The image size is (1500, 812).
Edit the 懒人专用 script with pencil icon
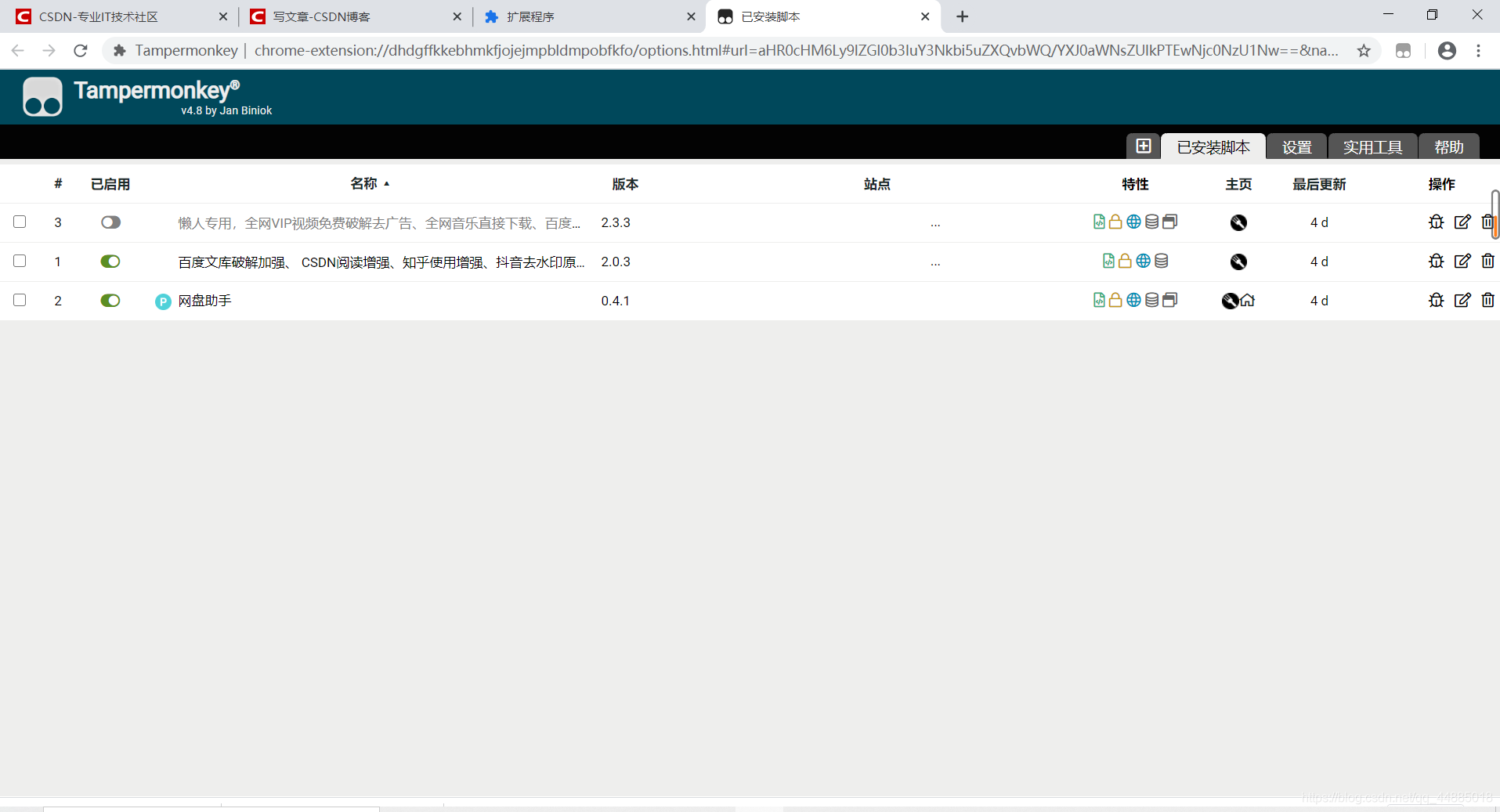click(1462, 222)
